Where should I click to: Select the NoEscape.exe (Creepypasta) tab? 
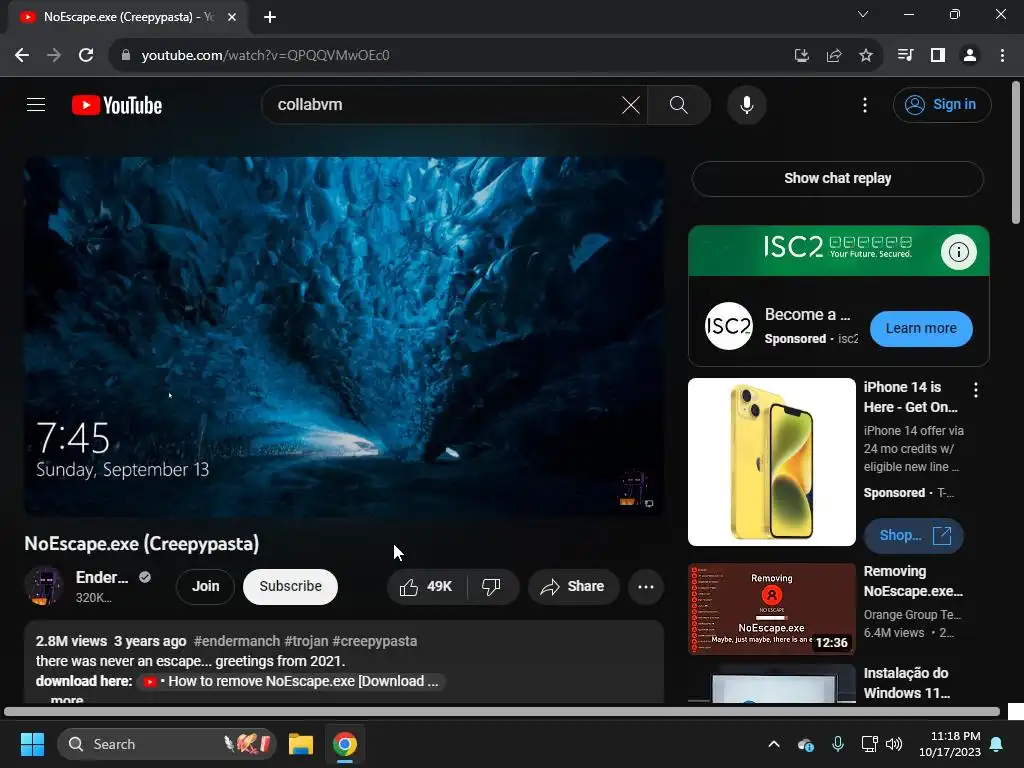pyautogui.click(x=128, y=17)
